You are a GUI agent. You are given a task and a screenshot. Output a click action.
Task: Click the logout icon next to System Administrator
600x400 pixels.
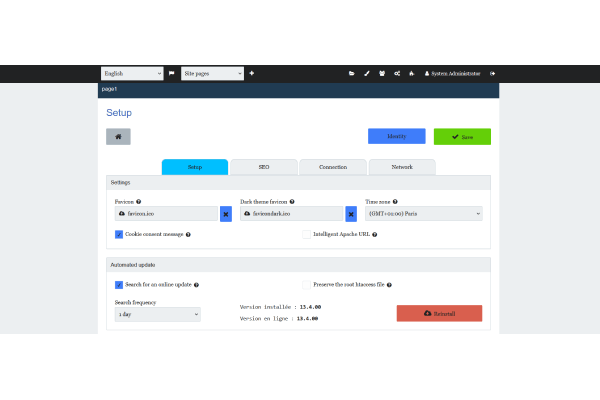point(493,73)
